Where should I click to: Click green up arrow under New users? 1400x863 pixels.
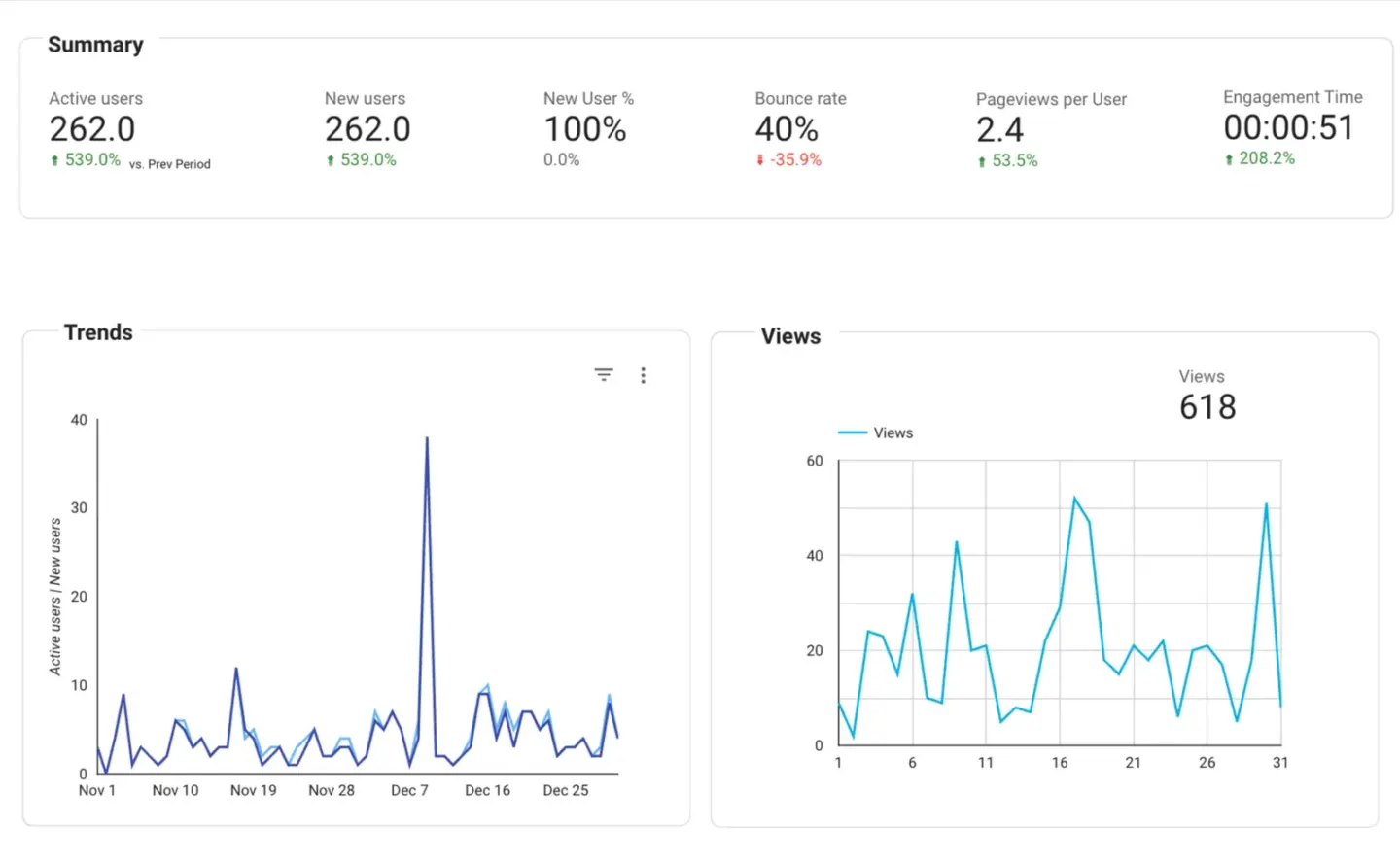[331, 160]
